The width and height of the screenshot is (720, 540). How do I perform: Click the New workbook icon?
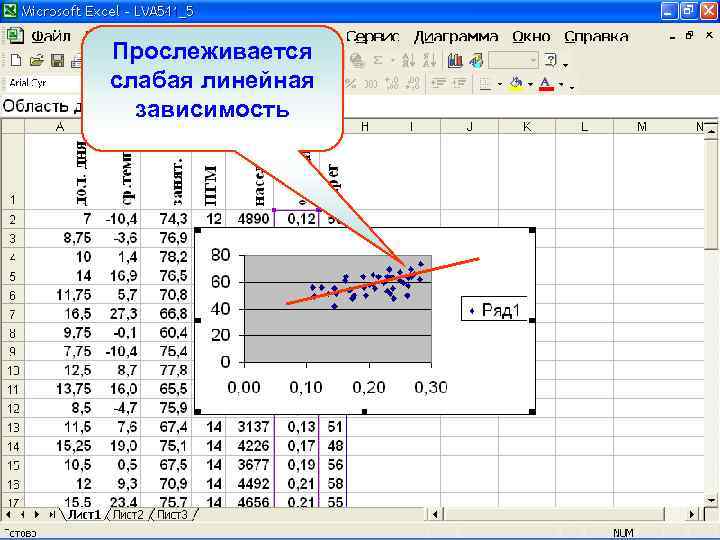[16, 60]
